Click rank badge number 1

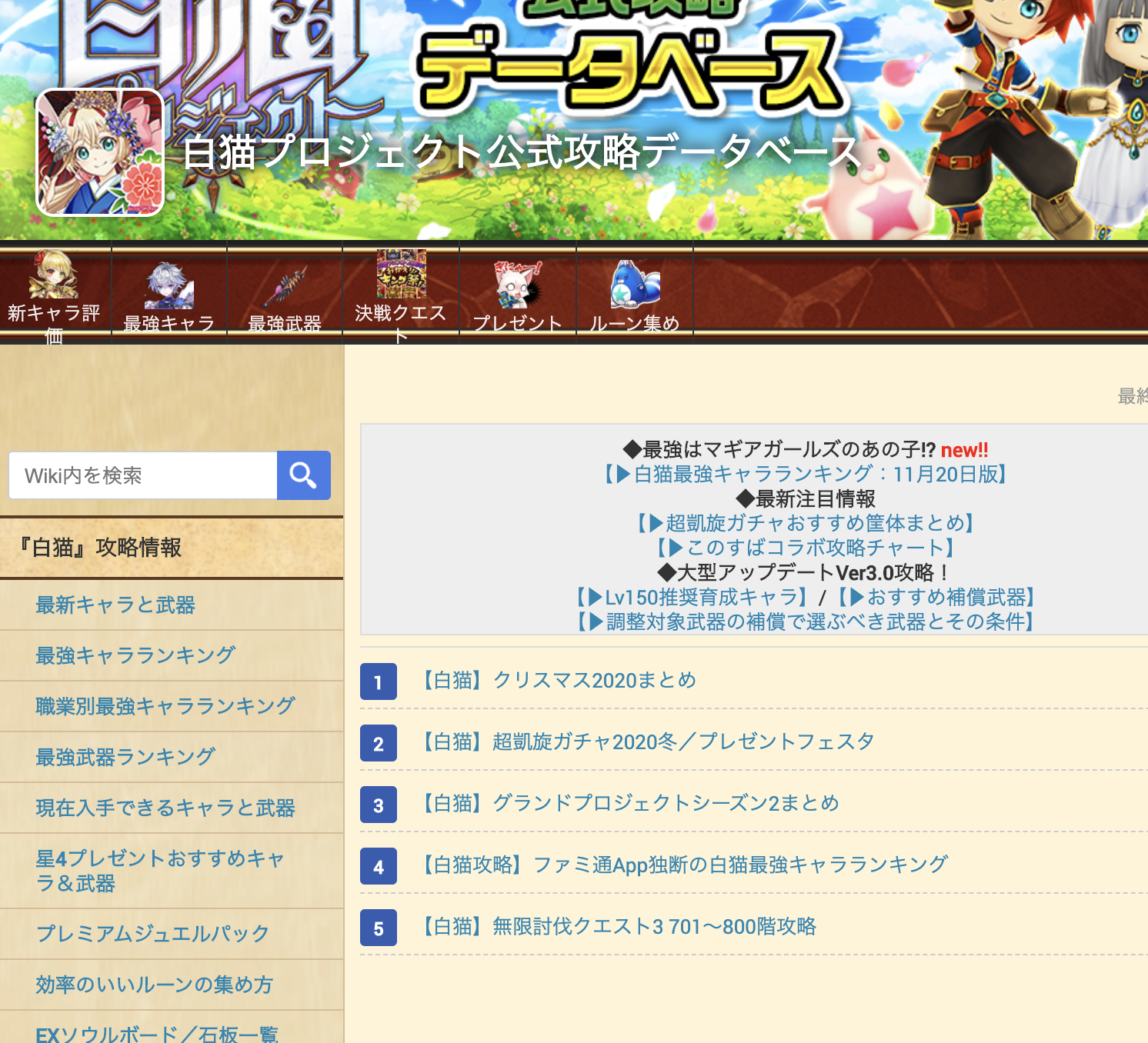point(379,681)
